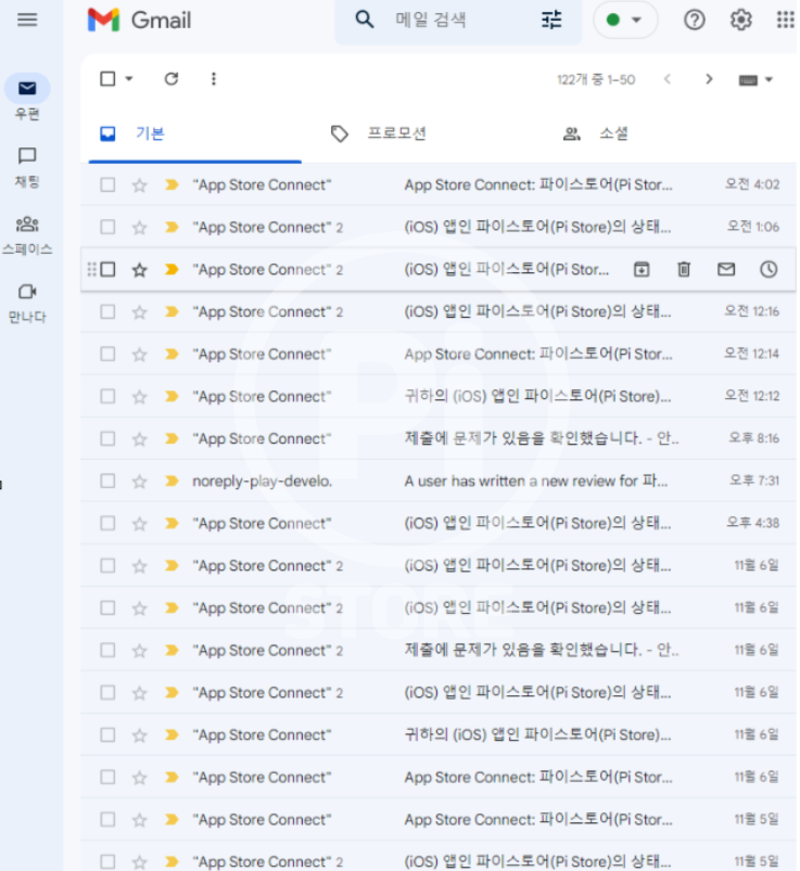Select the email received at 오전 4:02
800x871 pixels.
(x=108, y=184)
